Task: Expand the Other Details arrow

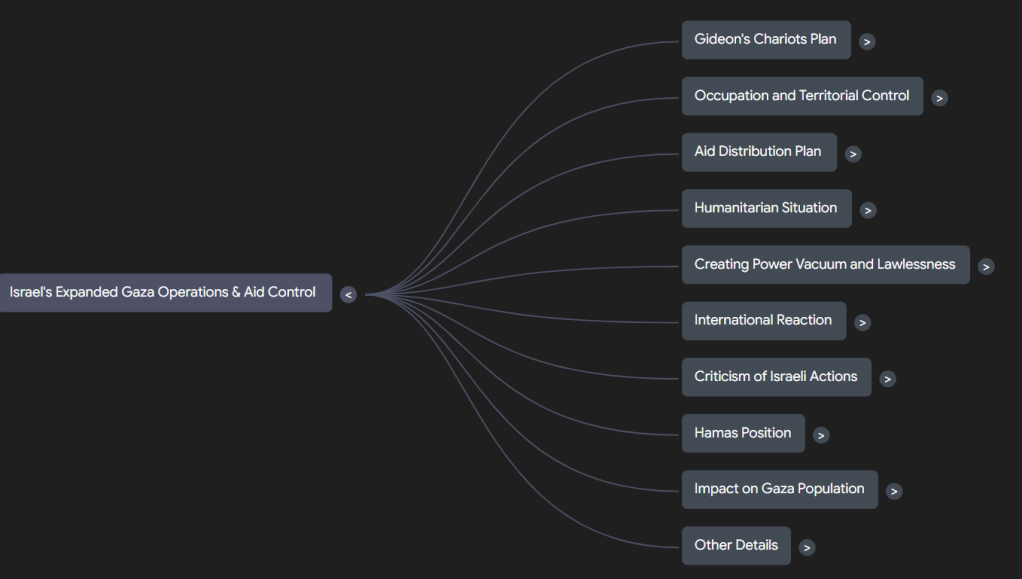Action: pos(807,547)
